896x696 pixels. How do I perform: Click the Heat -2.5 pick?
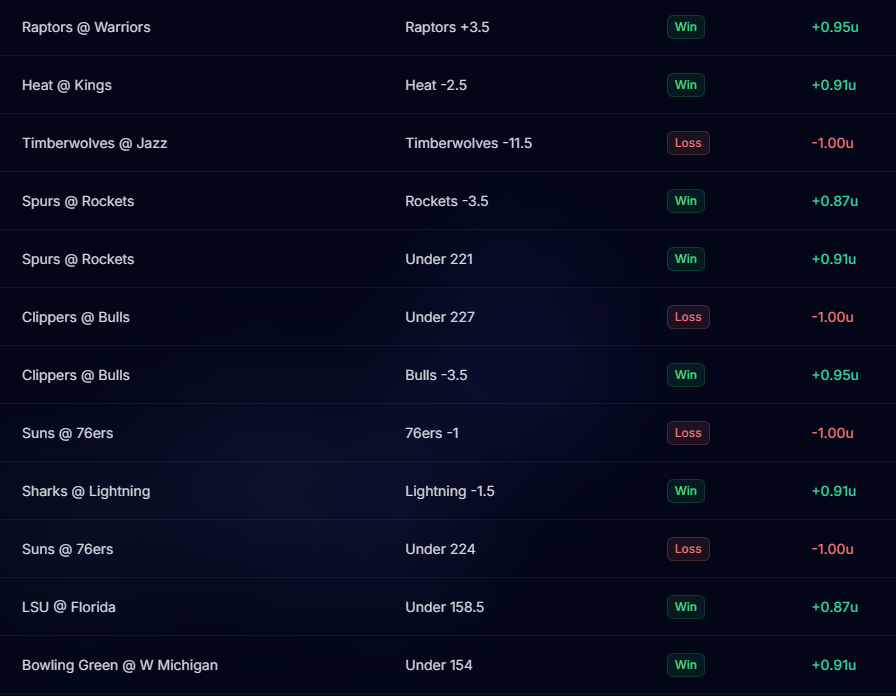click(436, 85)
